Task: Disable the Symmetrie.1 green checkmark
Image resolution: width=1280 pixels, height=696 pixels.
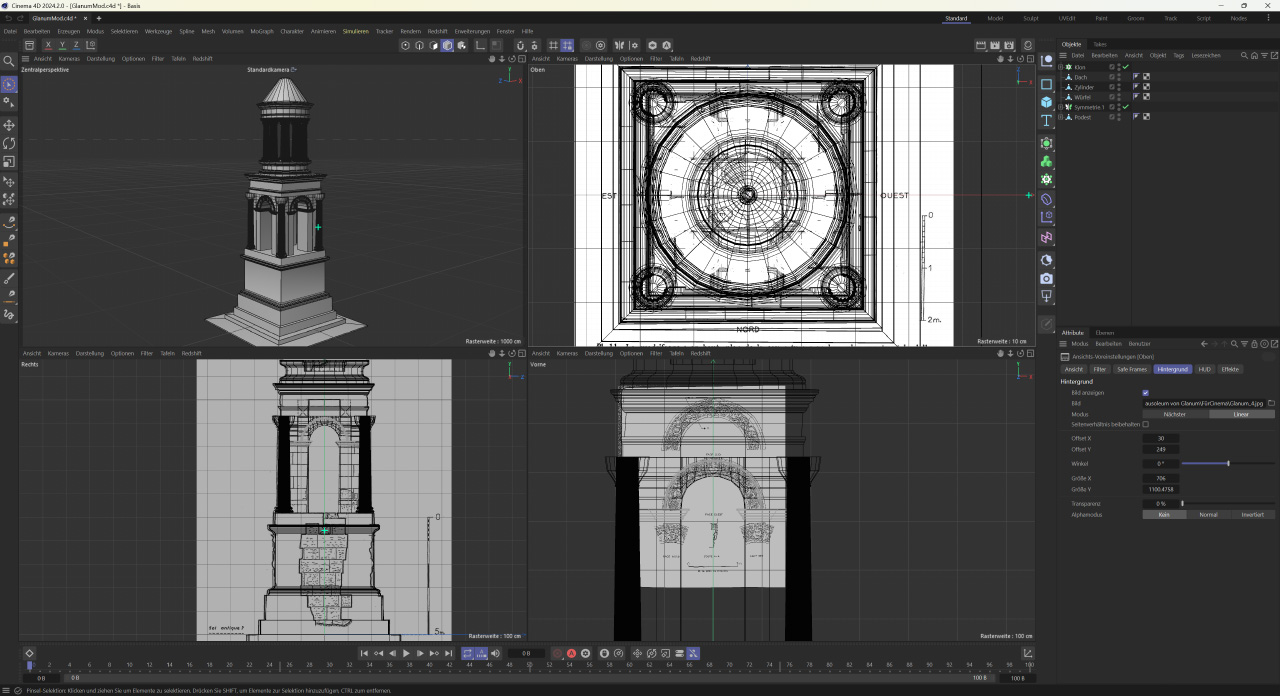Action: (x=1125, y=107)
